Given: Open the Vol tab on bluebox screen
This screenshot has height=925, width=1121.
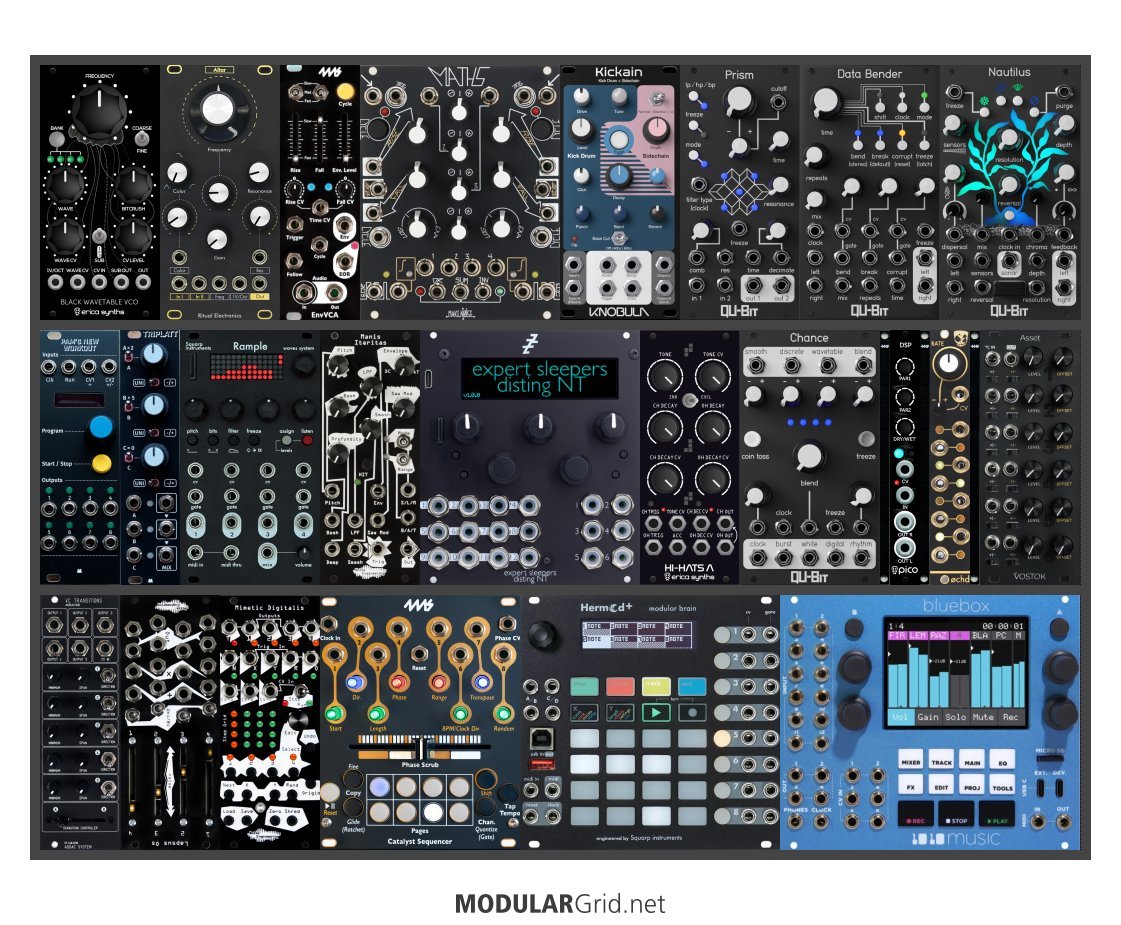Looking at the screenshot, I should click(901, 716).
